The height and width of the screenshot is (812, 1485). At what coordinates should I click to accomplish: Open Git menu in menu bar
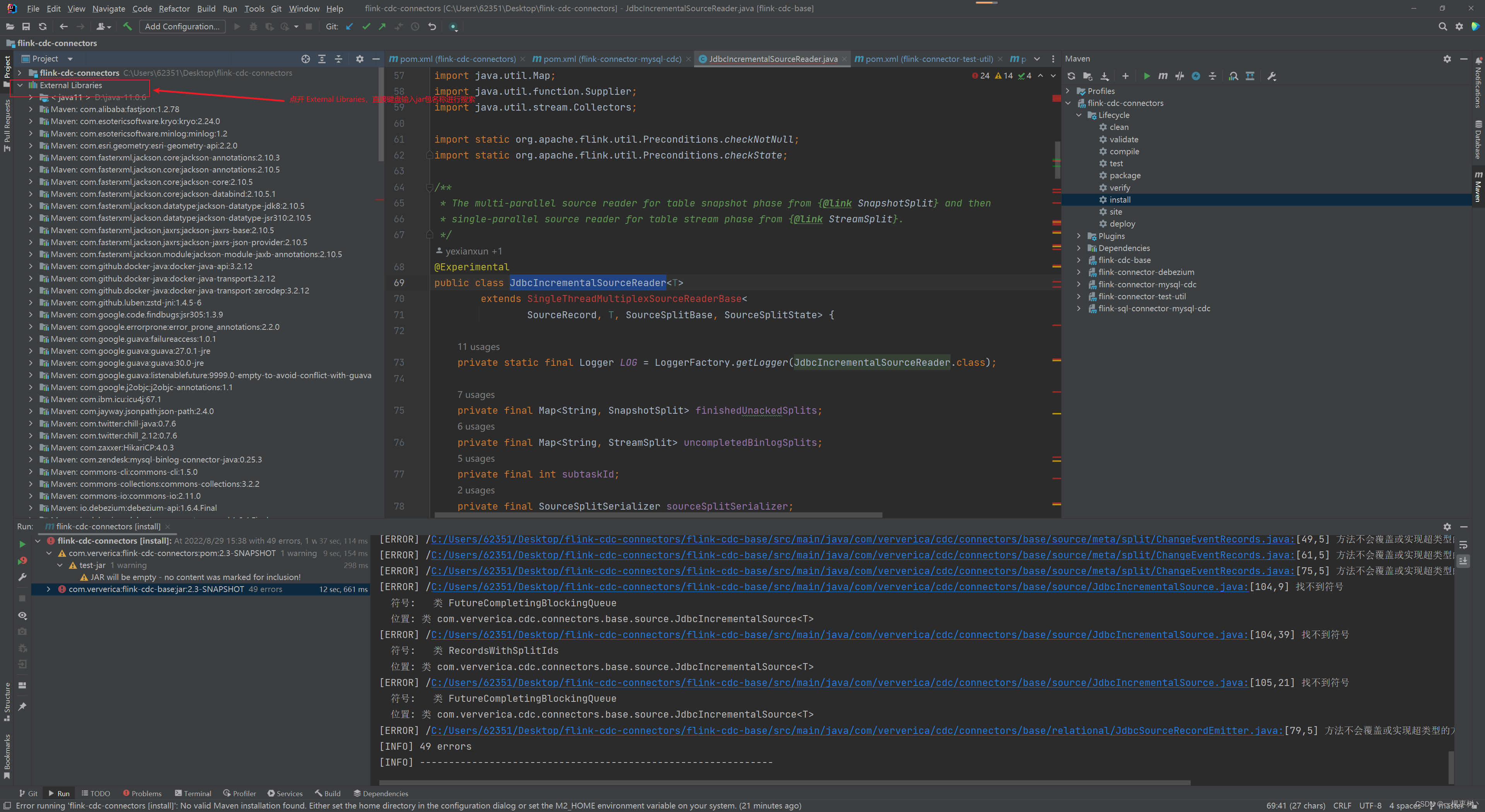coord(276,9)
